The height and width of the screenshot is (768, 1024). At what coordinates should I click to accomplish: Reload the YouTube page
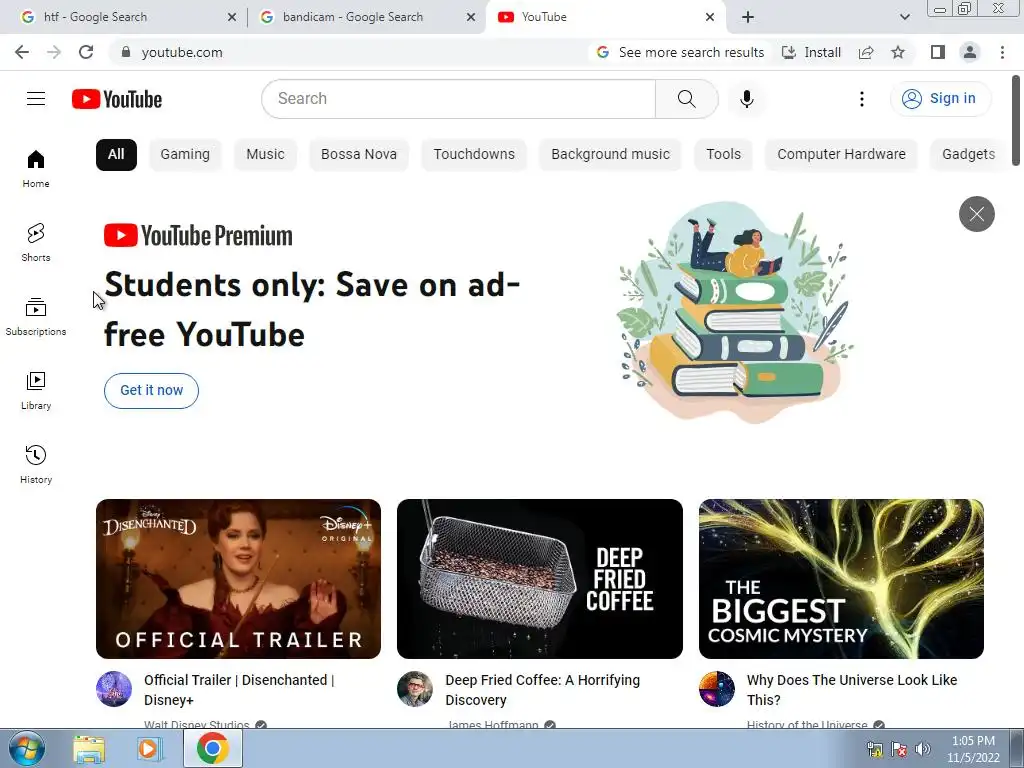[x=86, y=52]
